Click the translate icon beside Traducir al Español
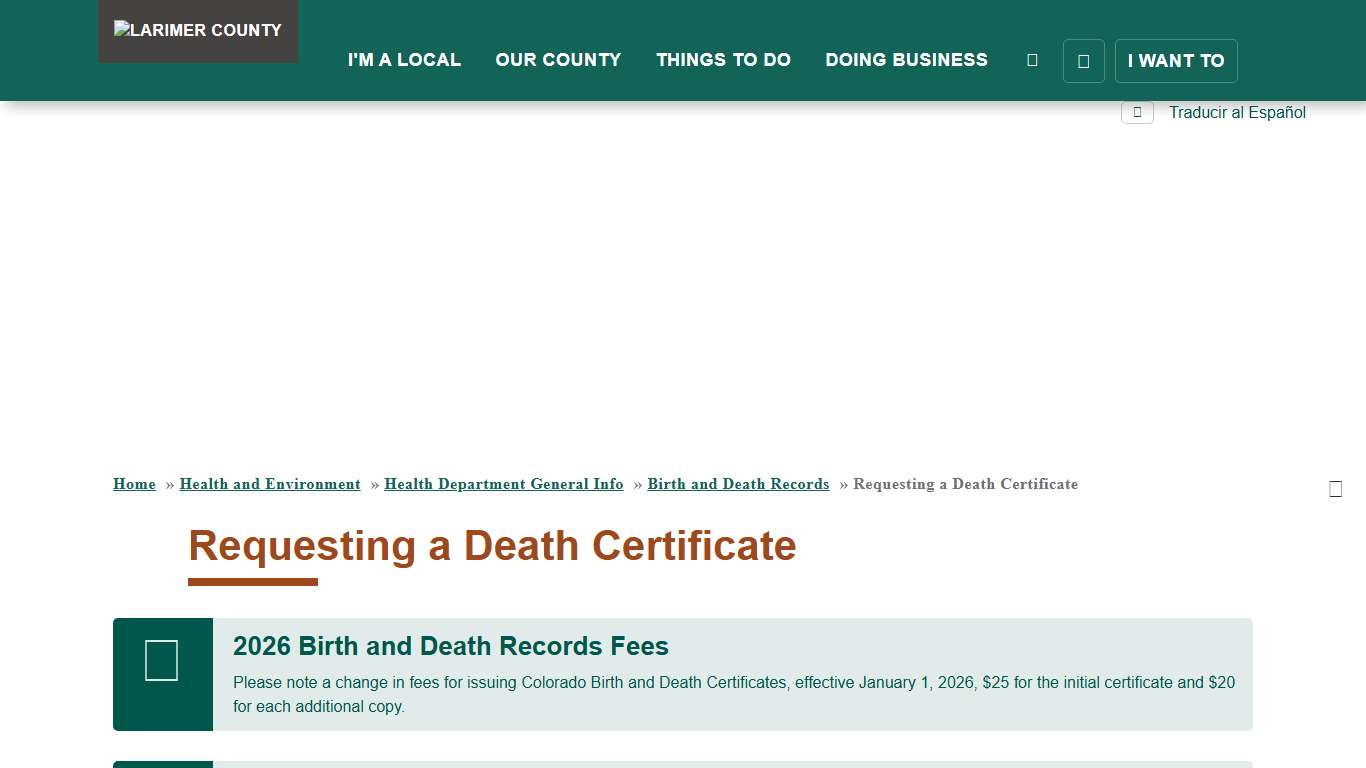 click(1137, 112)
